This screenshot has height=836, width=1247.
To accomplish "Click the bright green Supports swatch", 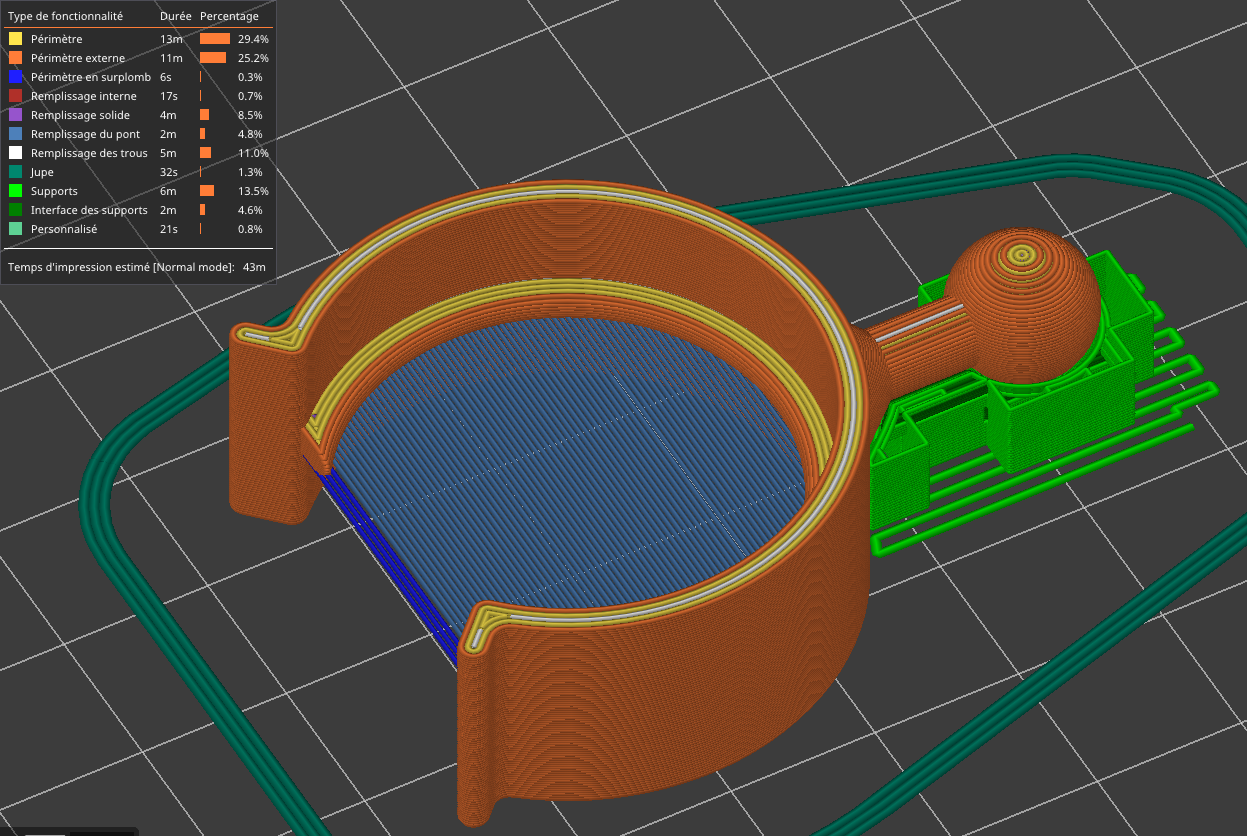I will coord(15,191).
